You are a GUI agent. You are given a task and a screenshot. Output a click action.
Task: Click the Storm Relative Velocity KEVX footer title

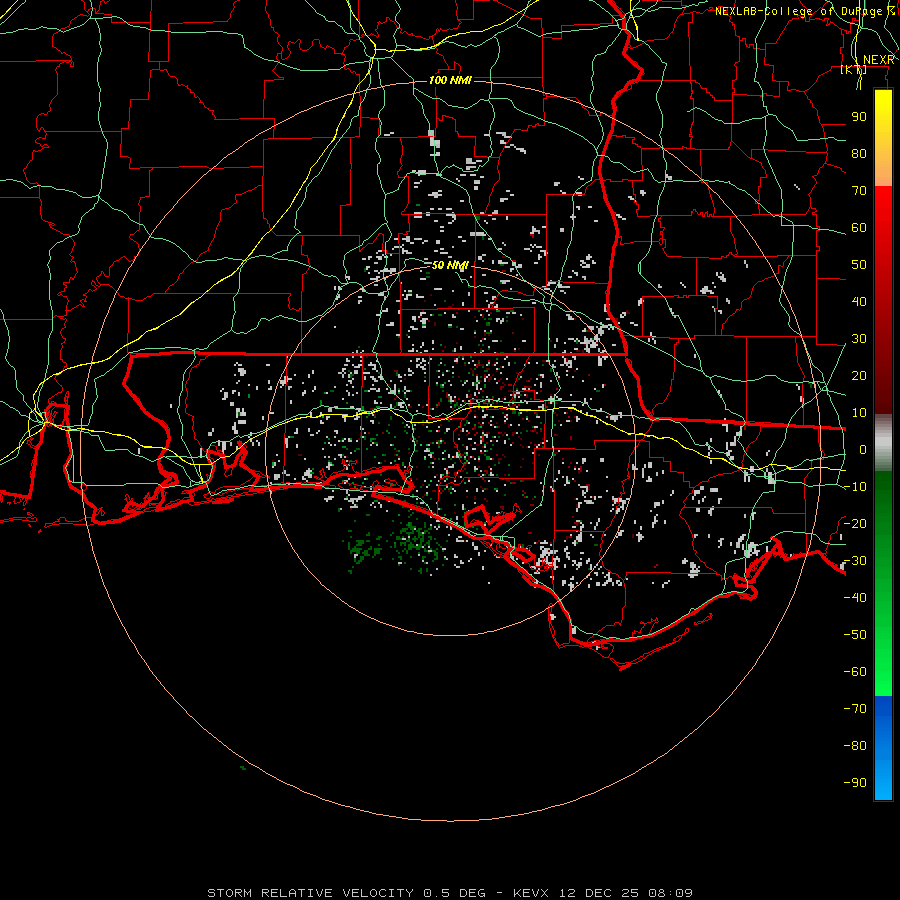450,893
